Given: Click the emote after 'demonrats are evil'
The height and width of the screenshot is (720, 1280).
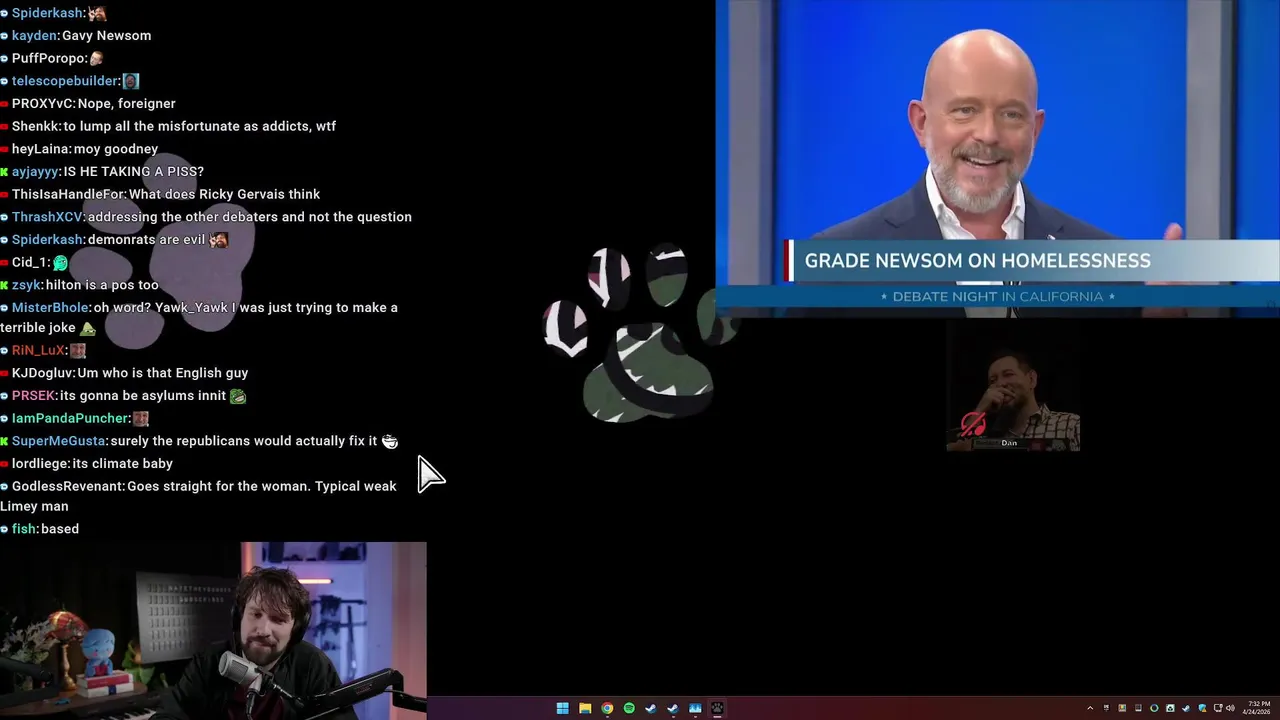Looking at the screenshot, I should pyautogui.click(x=219, y=240).
